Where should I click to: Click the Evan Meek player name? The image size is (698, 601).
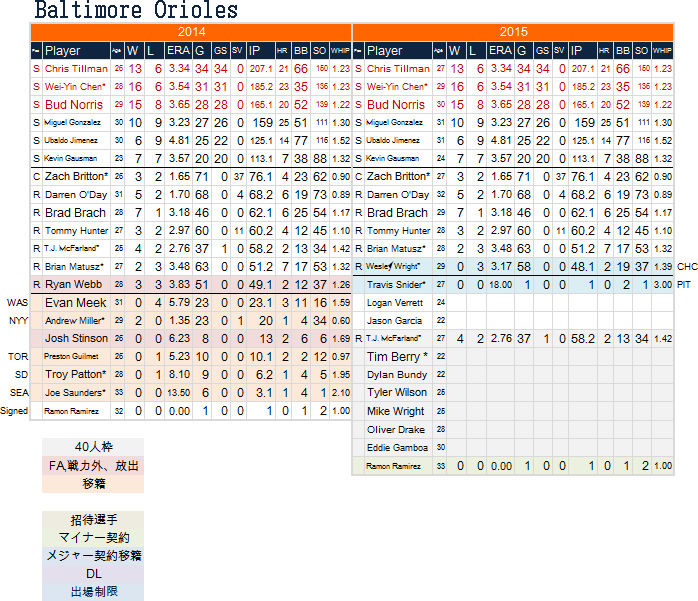point(75,303)
